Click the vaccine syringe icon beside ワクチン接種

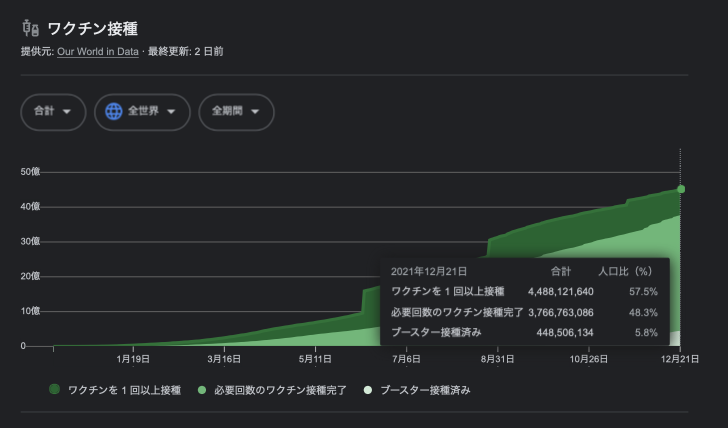click(x=31, y=28)
